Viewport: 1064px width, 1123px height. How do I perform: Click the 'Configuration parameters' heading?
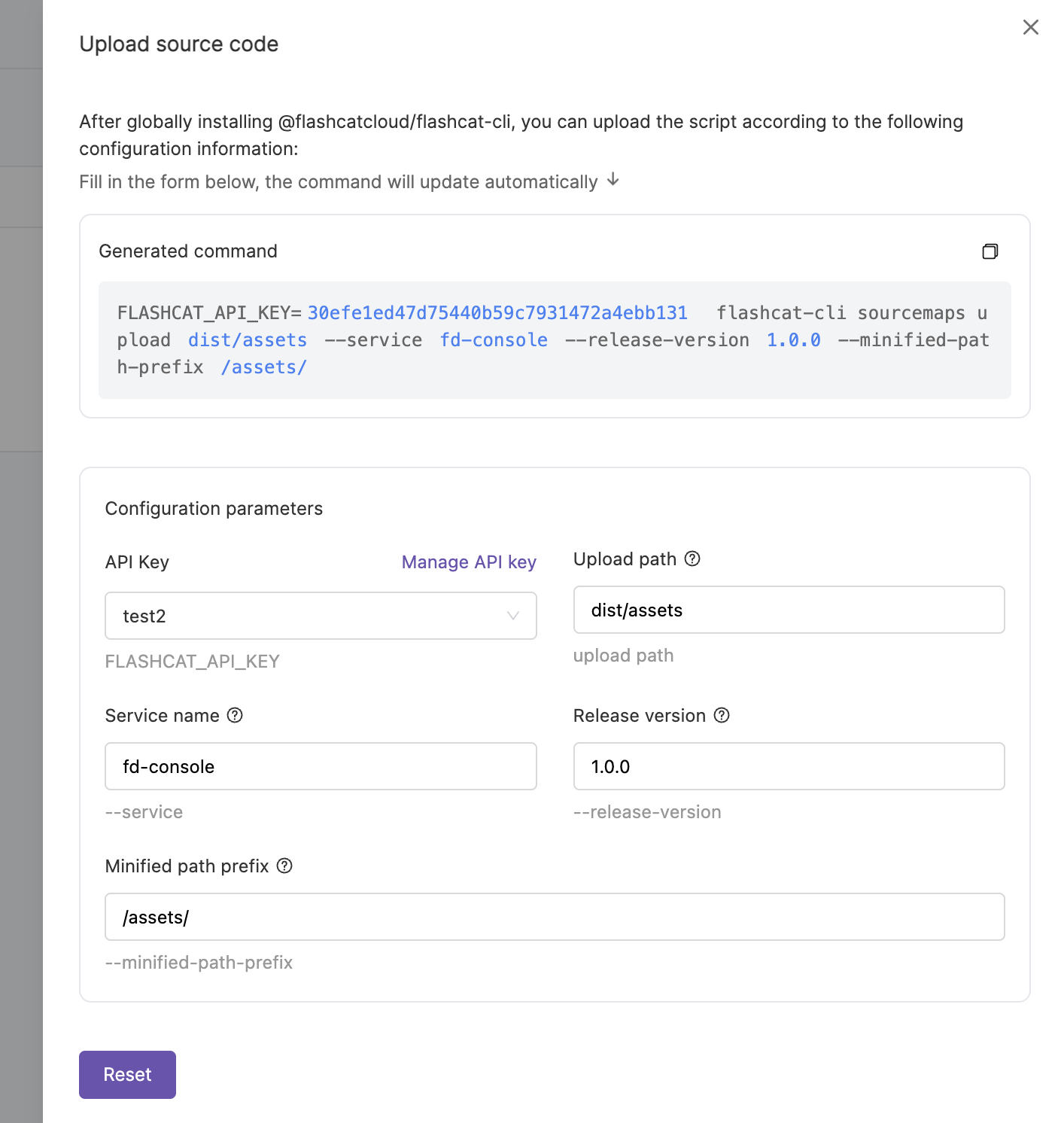coord(214,509)
